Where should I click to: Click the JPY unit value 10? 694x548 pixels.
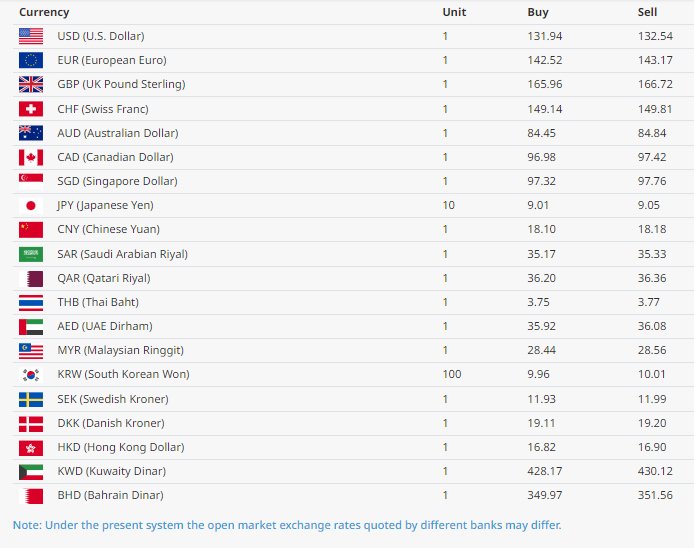448,205
